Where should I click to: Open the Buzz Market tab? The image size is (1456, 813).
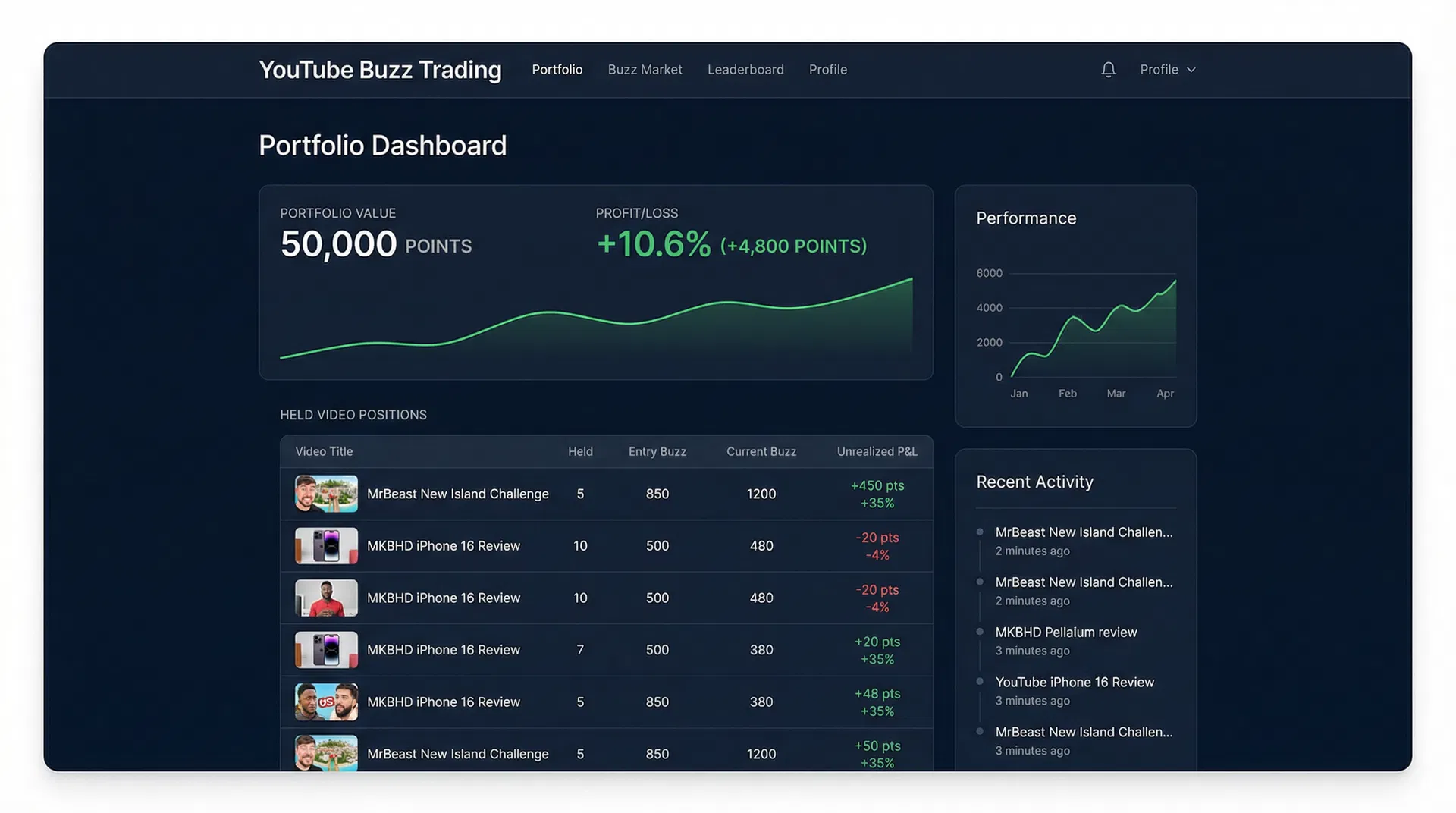click(x=645, y=70)
